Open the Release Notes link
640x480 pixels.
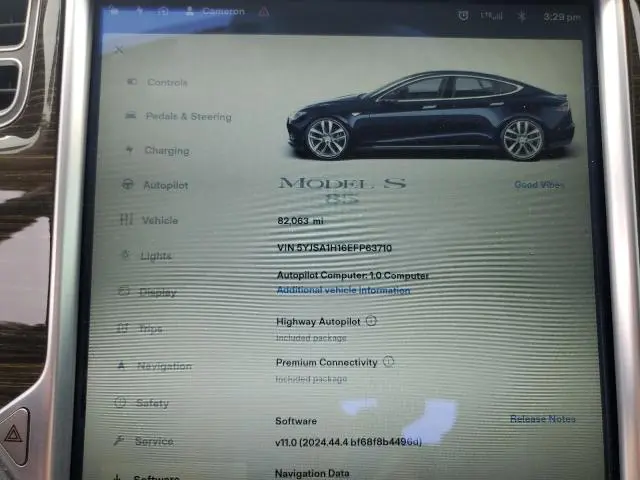pyautogui.click(x=543, y=419)
